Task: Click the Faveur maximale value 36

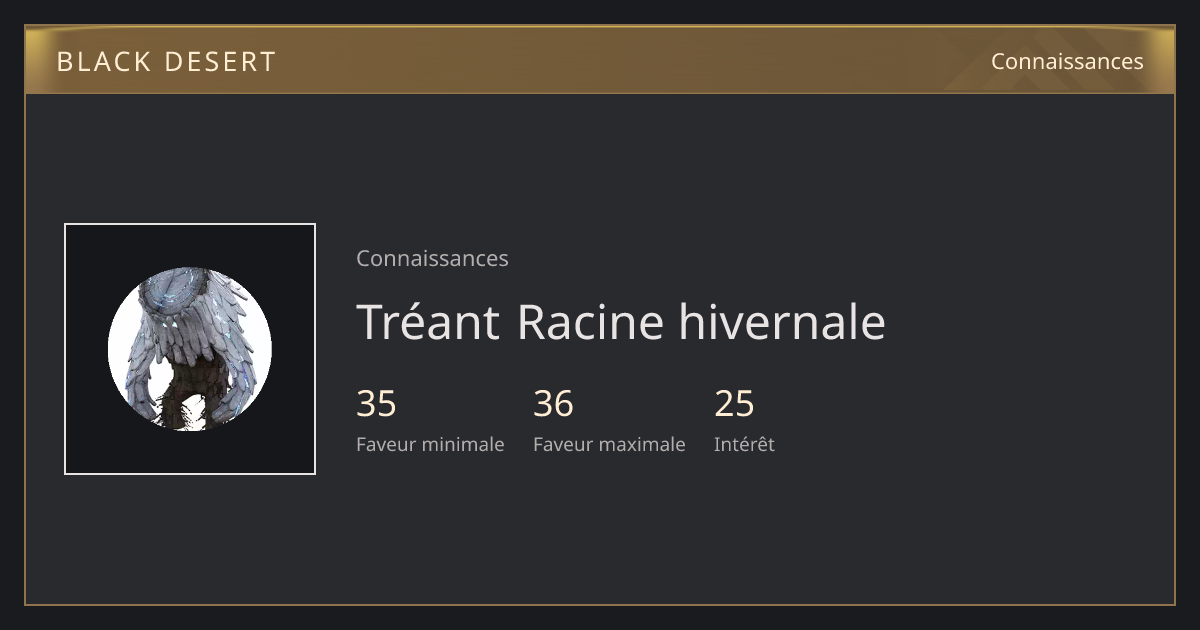Action: tap(553, 404)
